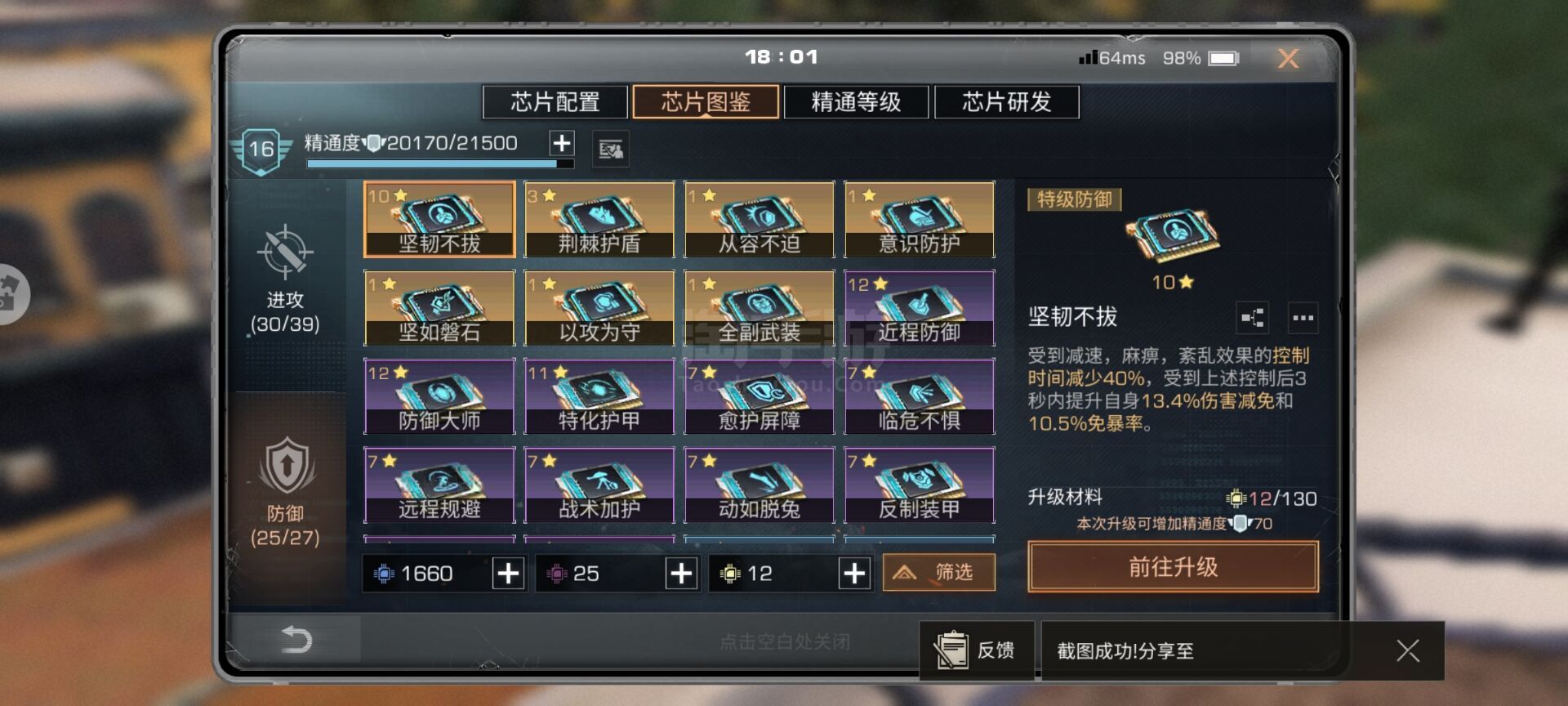The width and height of the screenshot is (1568, 706).
Task: Add blue chip currency 1660
Action: [x=508, y=574]
